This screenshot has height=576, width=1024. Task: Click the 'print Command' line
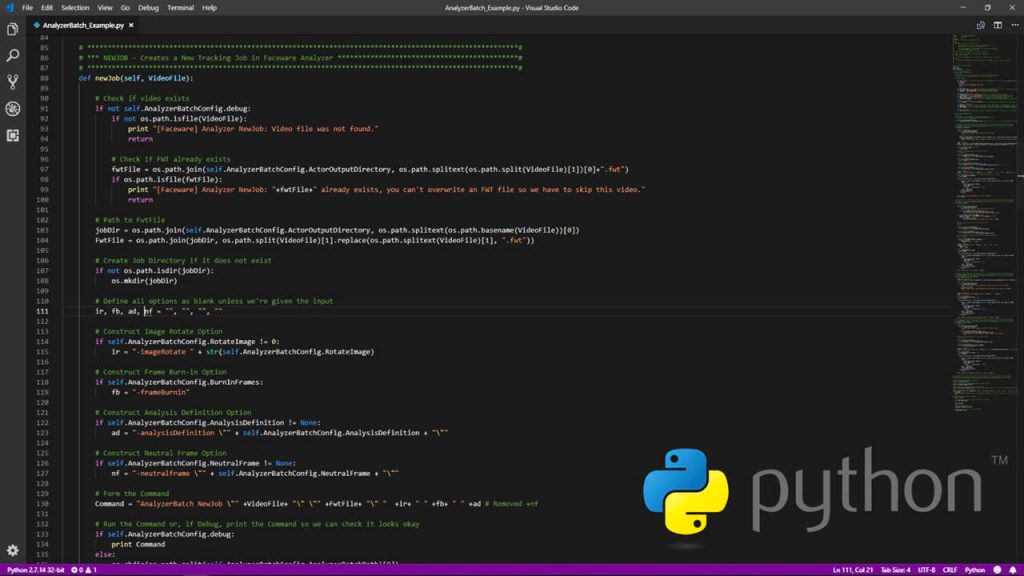(x=138, y=545)
